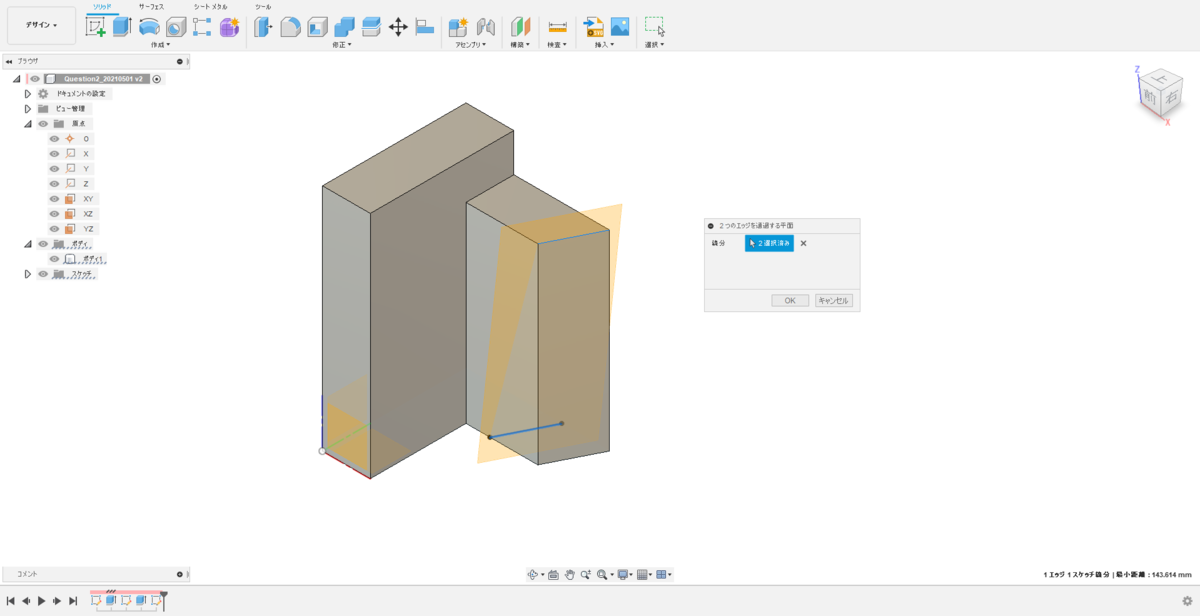Image resolution: width=1200 pixels, height=616 pixels.
Task: Clear the selection with the X button
Action: [x=803, y=243]
